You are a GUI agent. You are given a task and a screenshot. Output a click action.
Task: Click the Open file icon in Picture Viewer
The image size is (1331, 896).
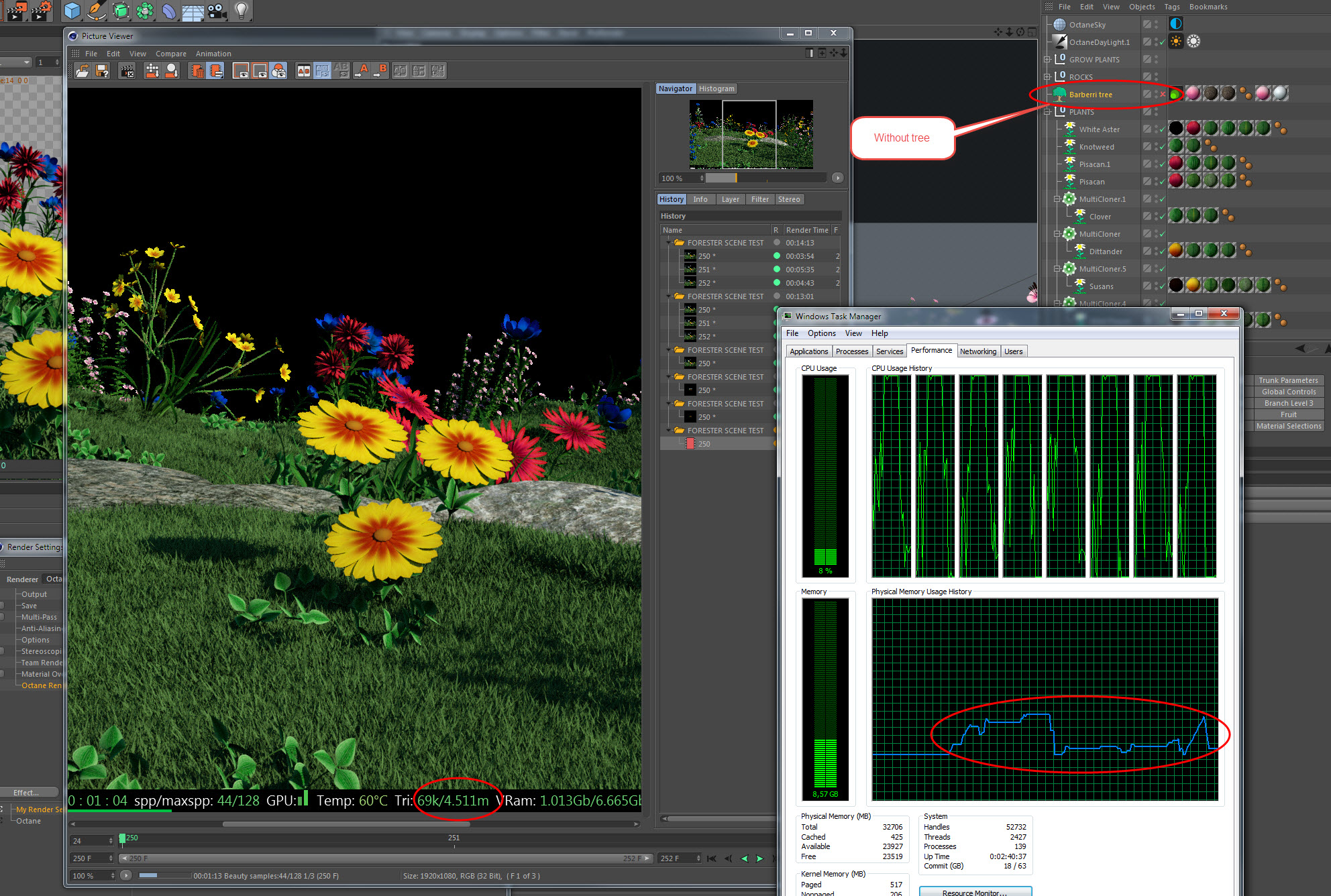tap(82, 71)
